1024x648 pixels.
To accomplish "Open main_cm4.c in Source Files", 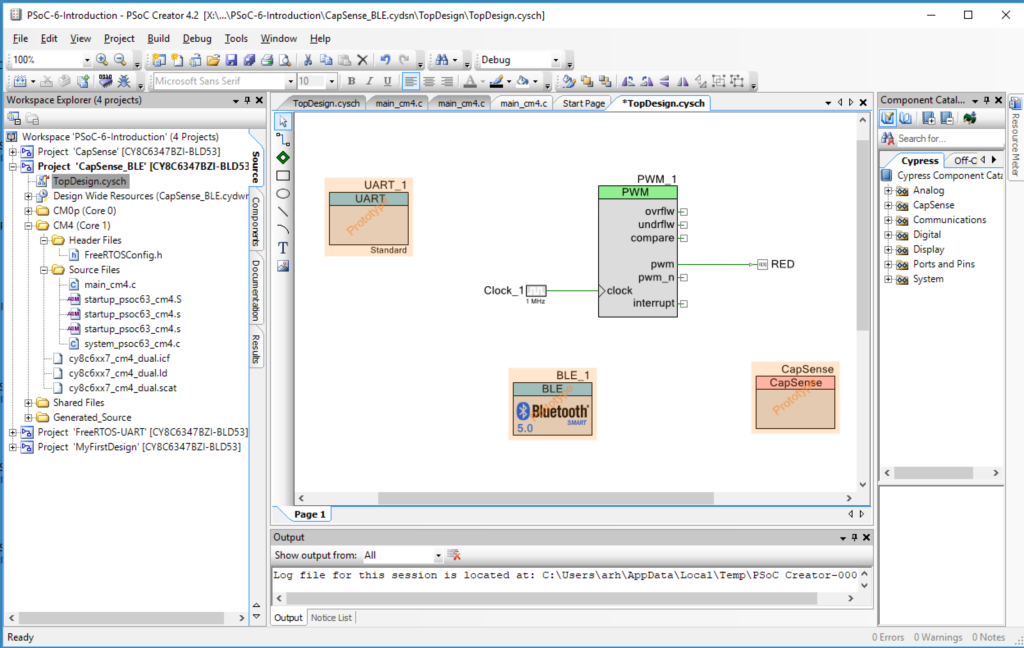I will point(110,284).
